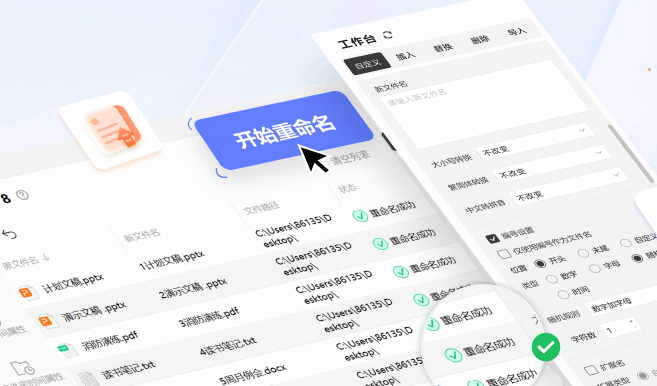Click the folder time attribute sidebar icon
This screenshot has height=386, width=657.
23,368
